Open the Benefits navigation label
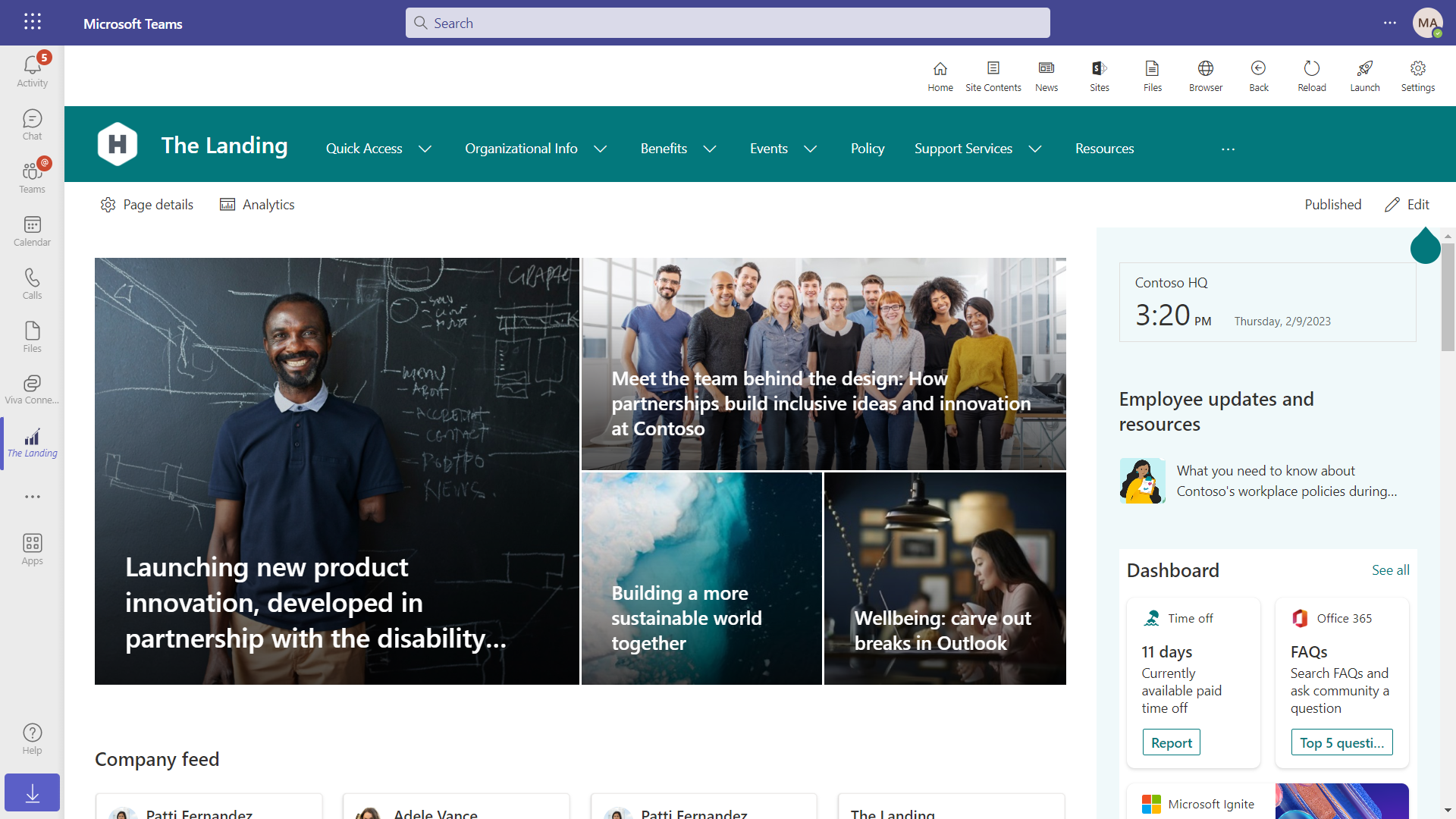 [664, 149]
